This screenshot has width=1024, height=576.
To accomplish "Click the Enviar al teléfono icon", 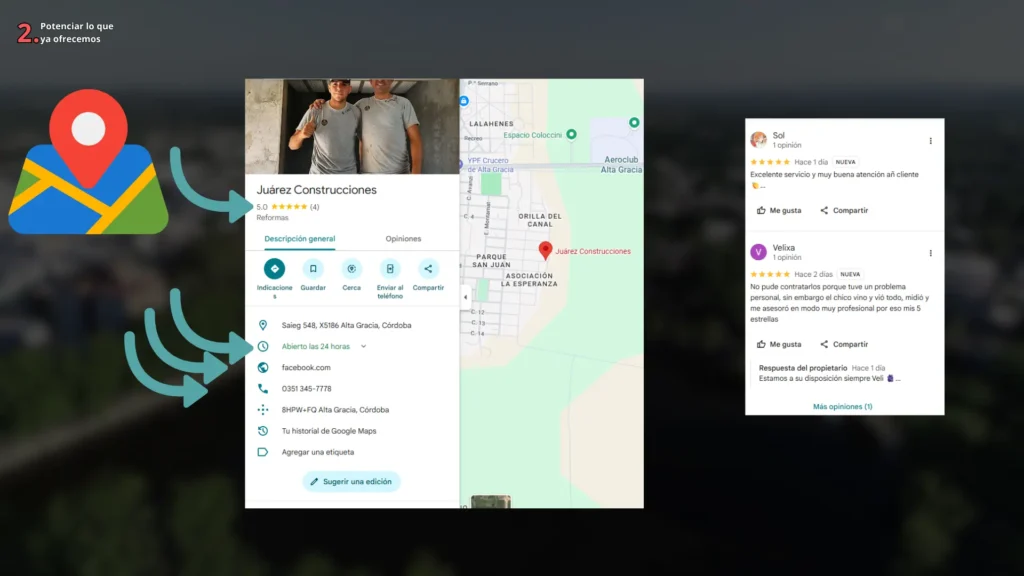I will tap(390, 268).
